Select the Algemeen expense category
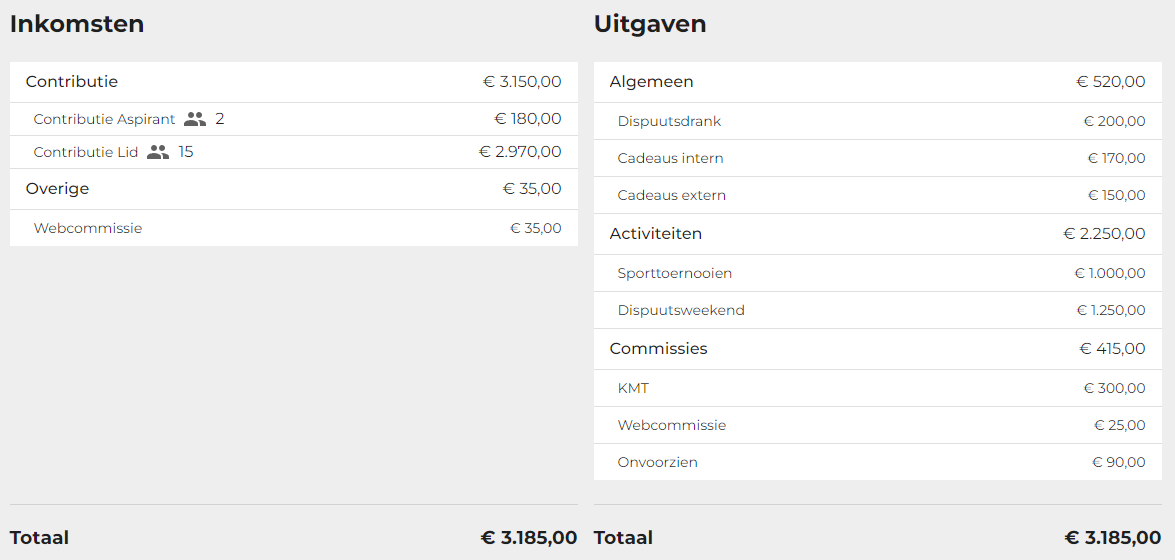The height and width of the screenshot is (560, 1175). (878, 82)
